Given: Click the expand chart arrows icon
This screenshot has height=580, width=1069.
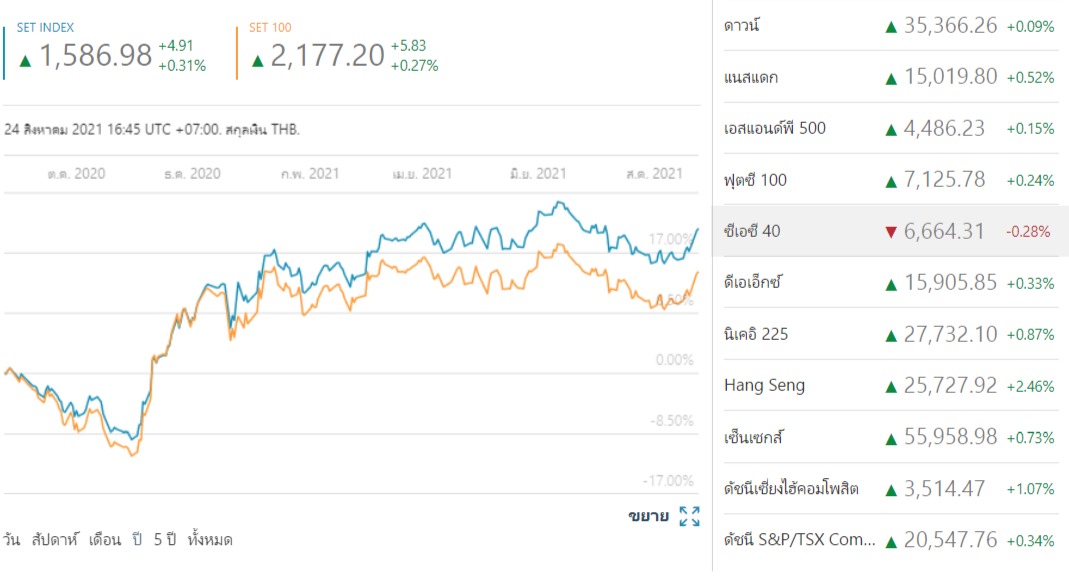Looking at the screenshot, I should pyautogui.click(x=689, y=516).
